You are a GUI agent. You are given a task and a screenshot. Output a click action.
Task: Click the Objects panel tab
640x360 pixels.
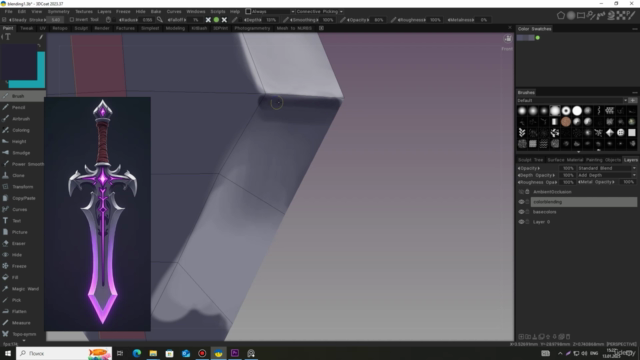(x=613, y=160)
